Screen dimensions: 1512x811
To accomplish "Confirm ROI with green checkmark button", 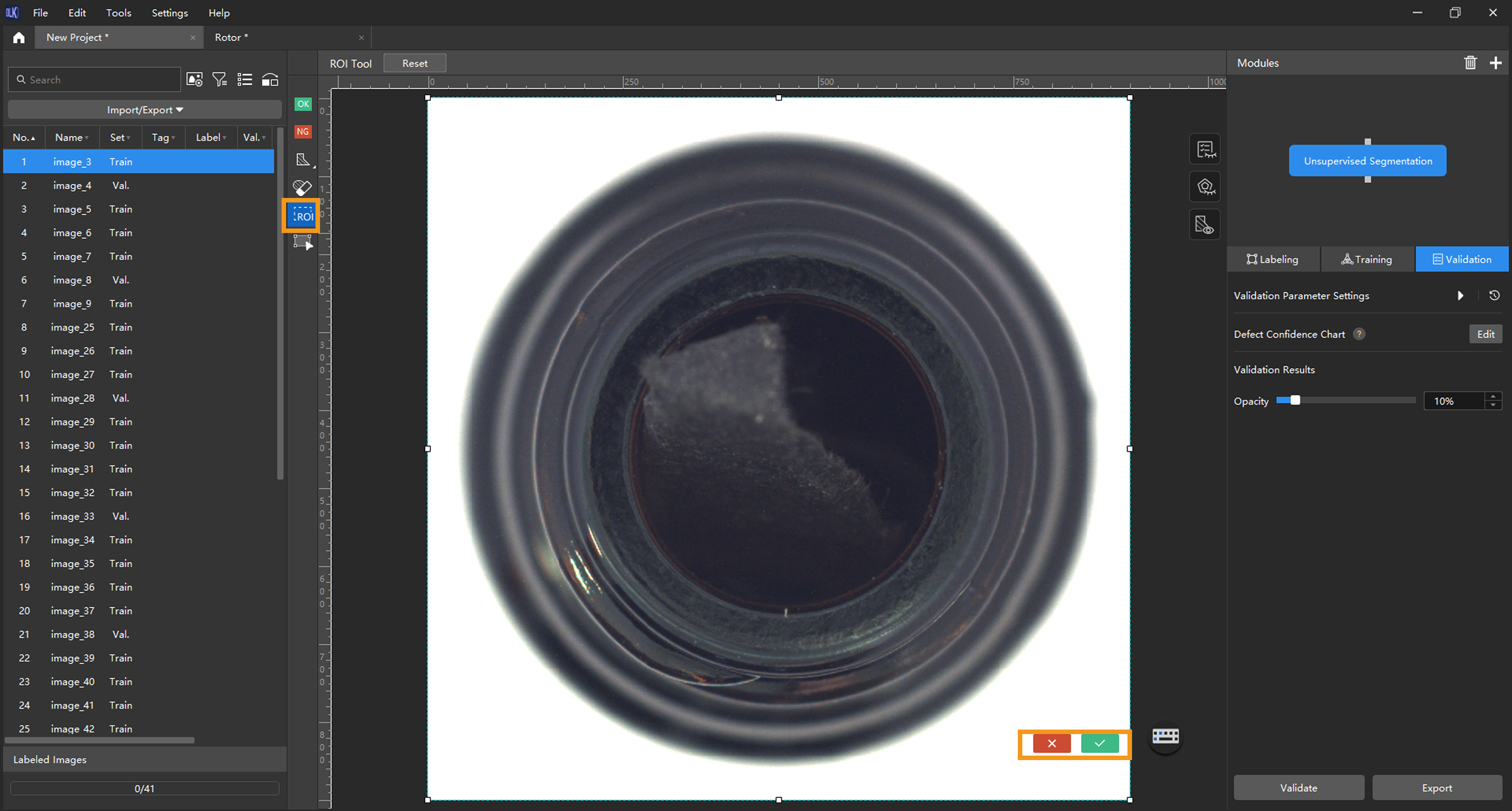I will click(x=1099, y=744).
